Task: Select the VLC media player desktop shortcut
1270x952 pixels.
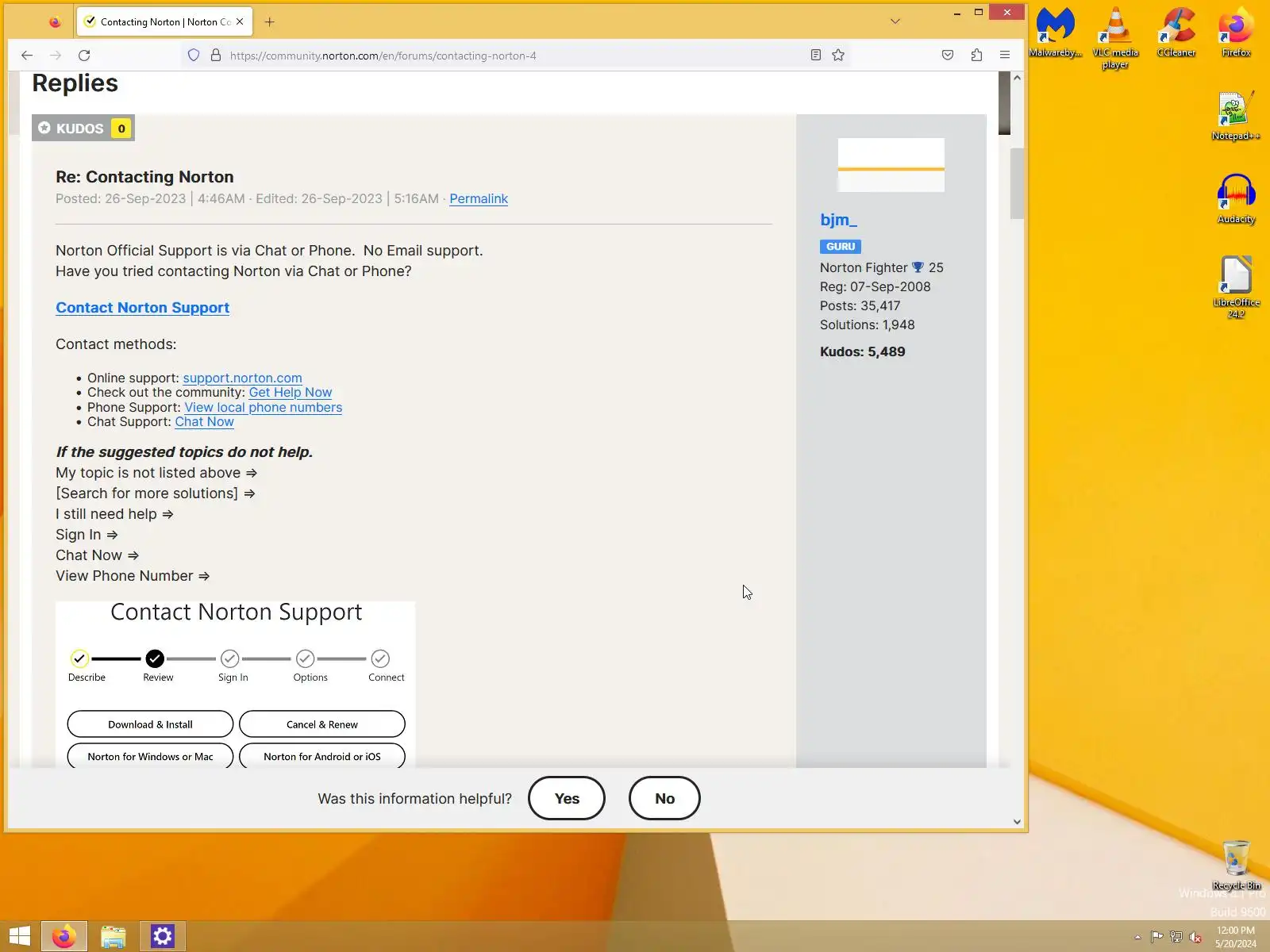Action: [x=1115, y=38]
